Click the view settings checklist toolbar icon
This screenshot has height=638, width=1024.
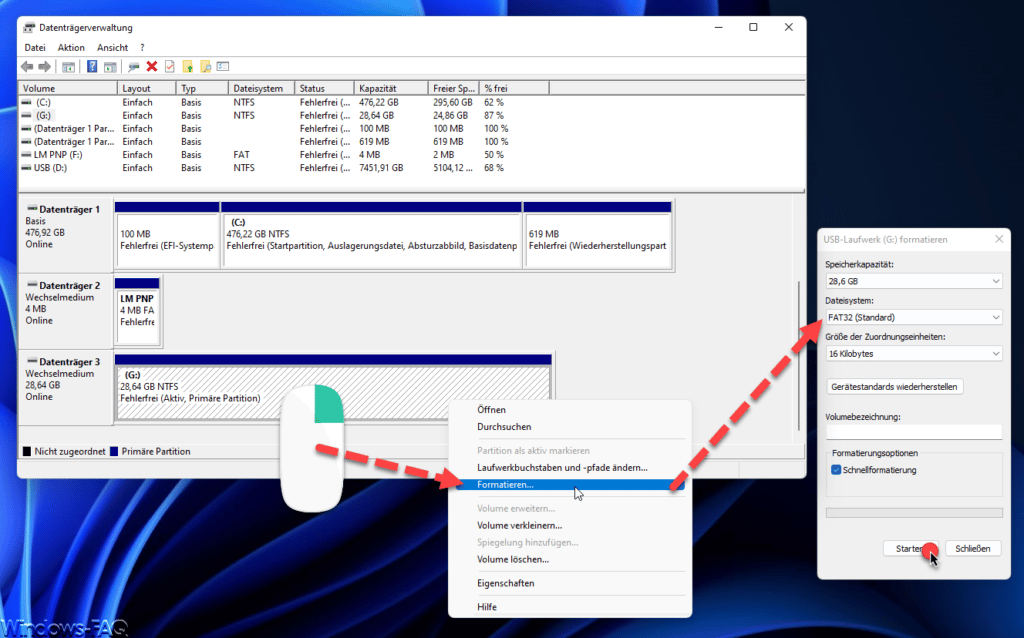point(223,67)
